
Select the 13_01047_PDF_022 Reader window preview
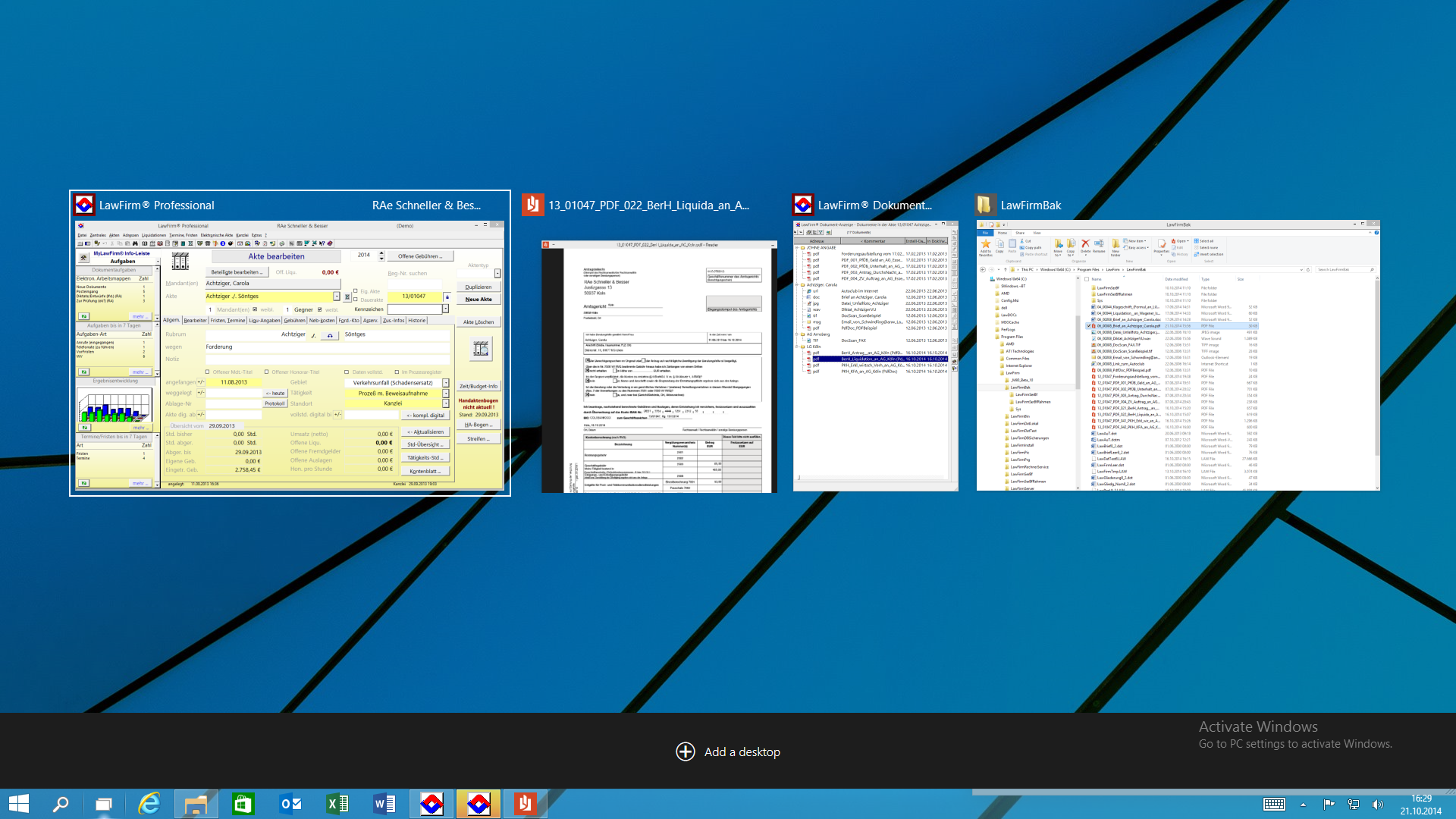[659, 366]
